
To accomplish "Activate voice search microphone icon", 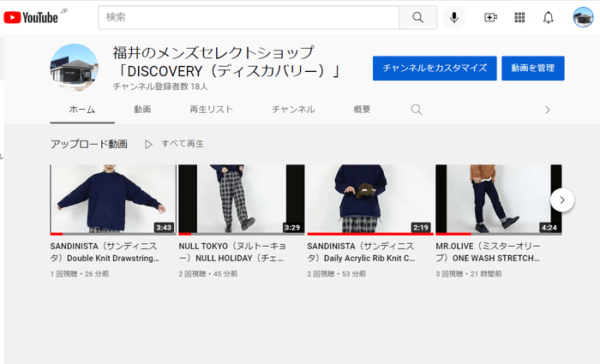I will coord(454,17).
